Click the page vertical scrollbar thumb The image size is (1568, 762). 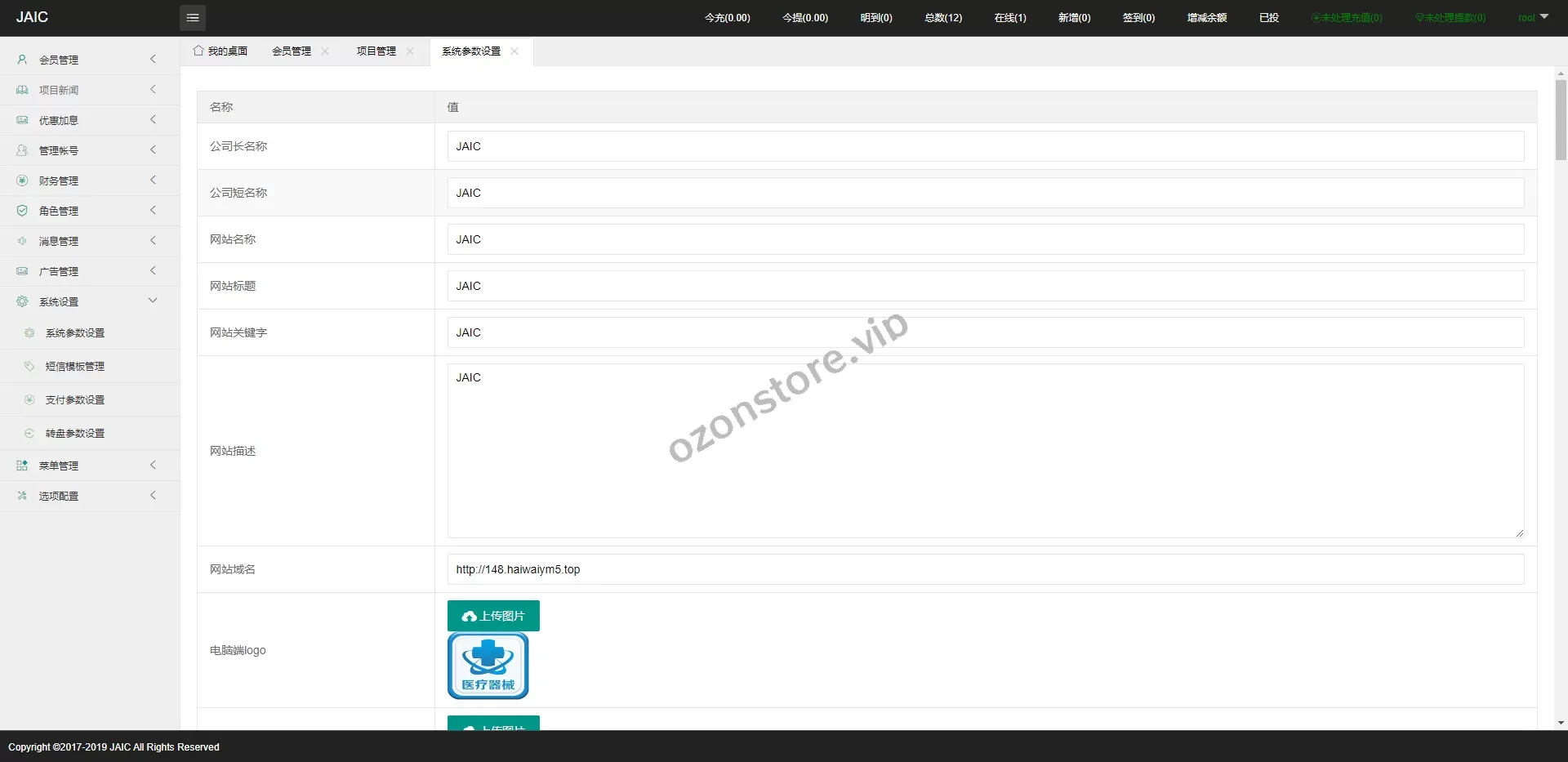pos(1561,118)
